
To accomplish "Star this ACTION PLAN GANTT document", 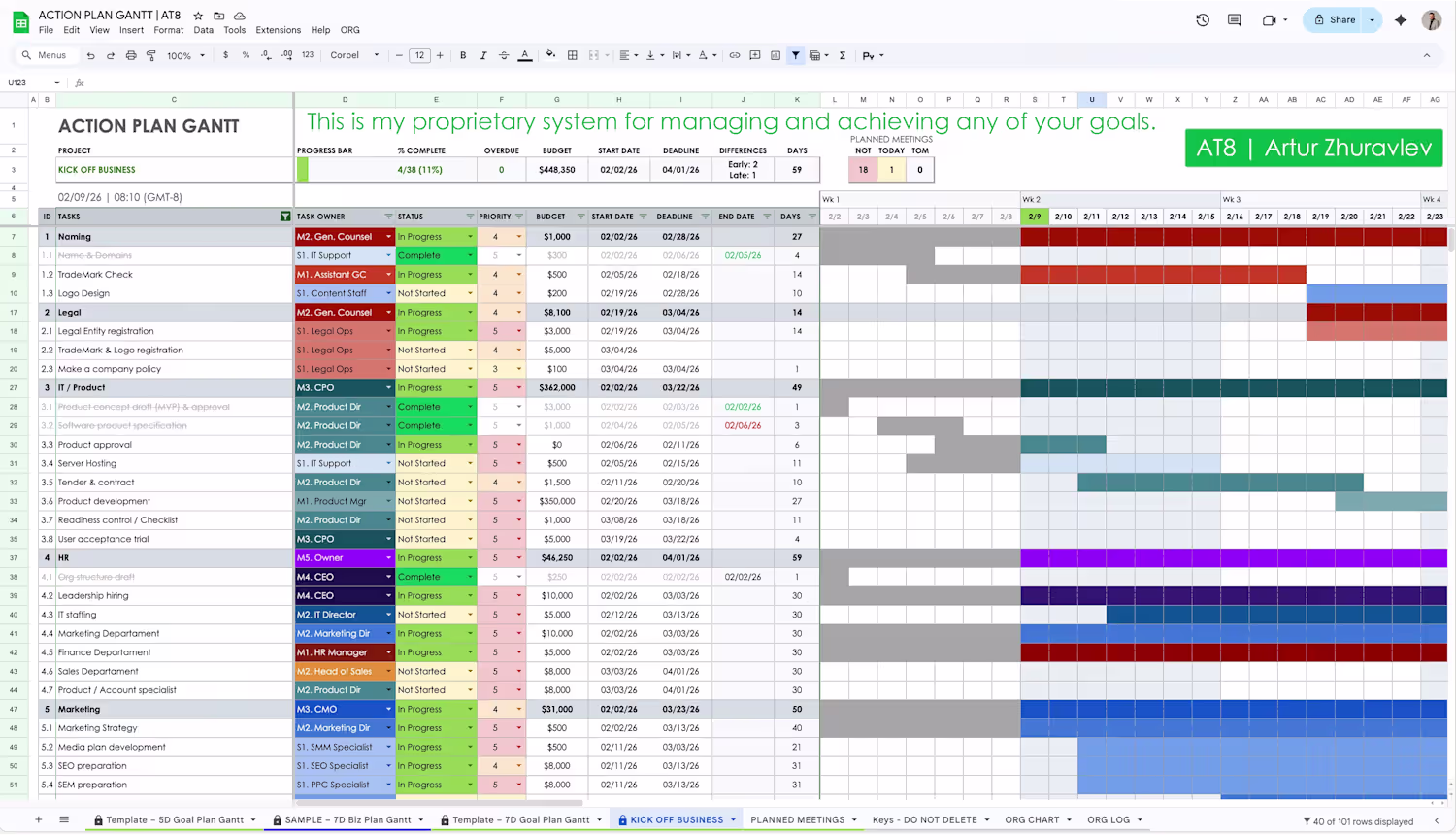I will 198,16.
